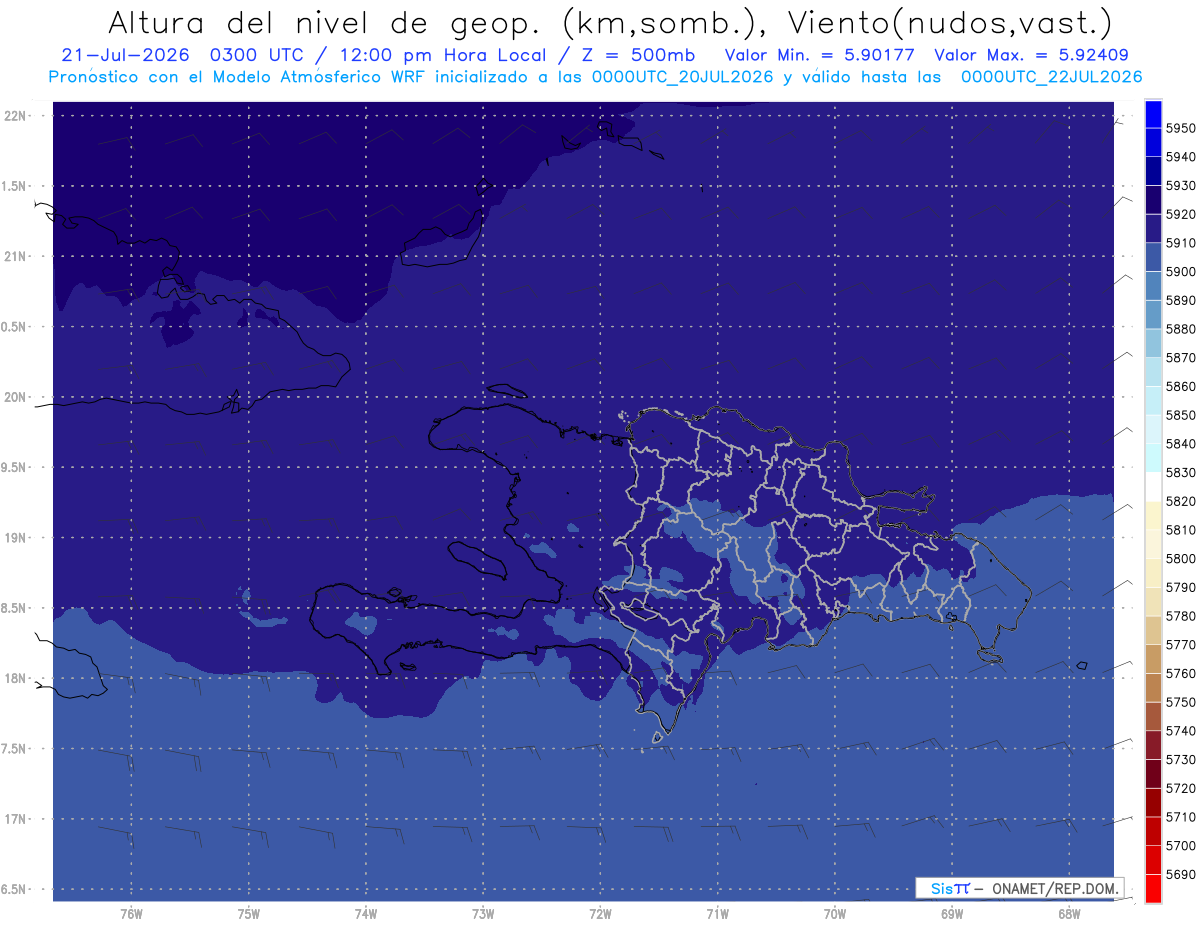Image resolution: width=1200 pixels, height=927 pixels.
Task: Click the 5940 legend value
Action: 1180,157
